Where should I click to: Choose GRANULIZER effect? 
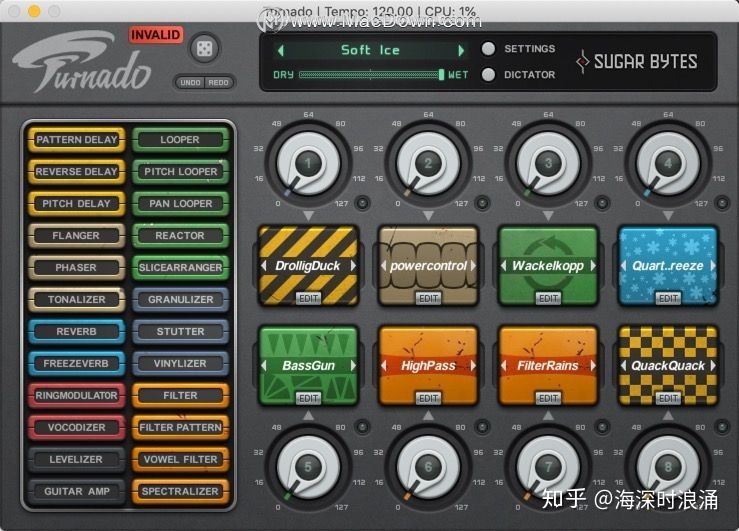click(x=180, y=300)
